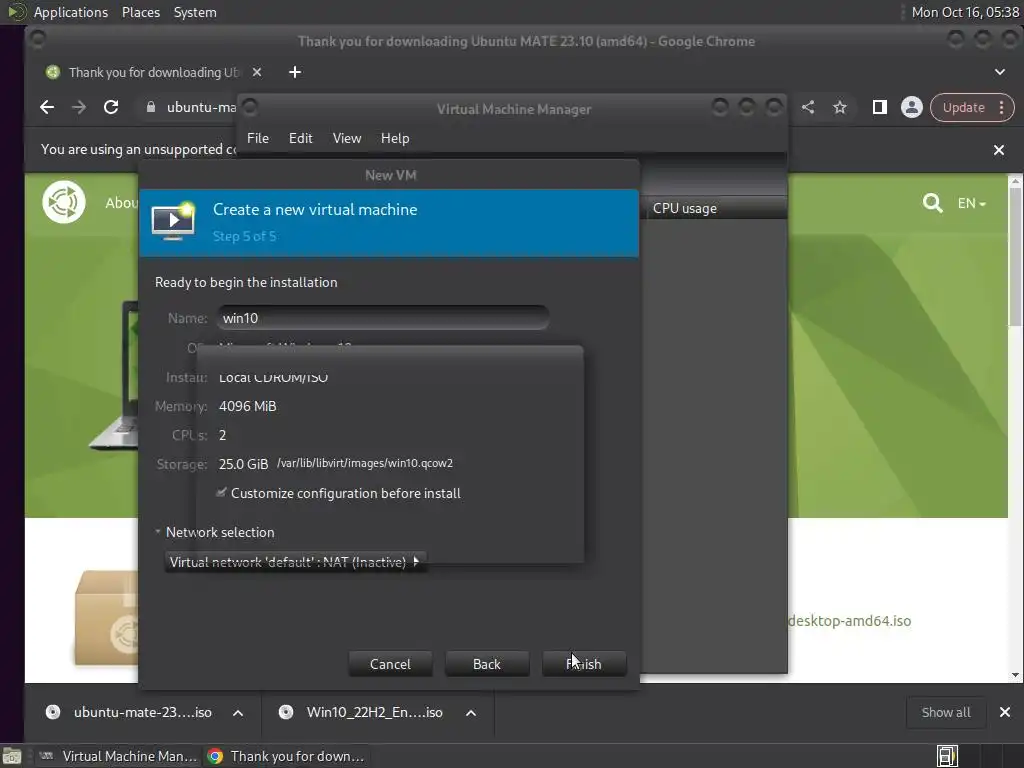Go forward in Chrome
The width and height of the screenshot is (1024, 768).
pos(78,107)
